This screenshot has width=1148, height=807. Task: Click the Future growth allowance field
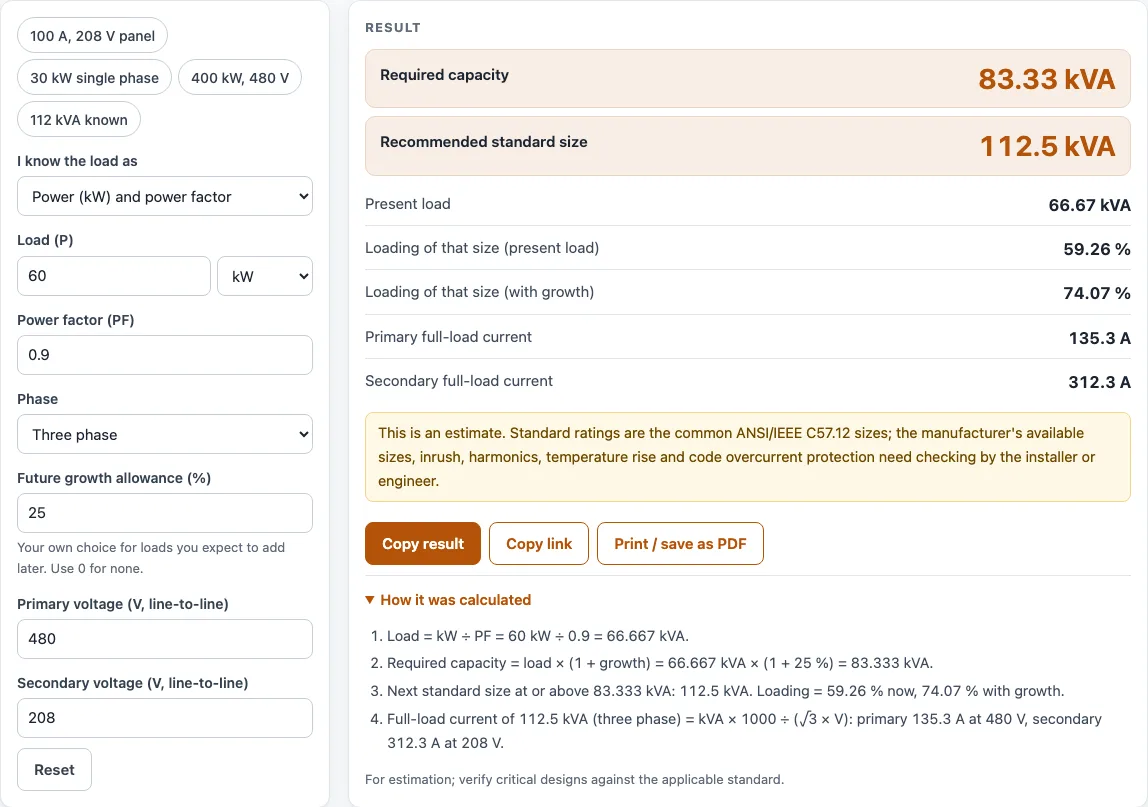(x=165, y=513)
